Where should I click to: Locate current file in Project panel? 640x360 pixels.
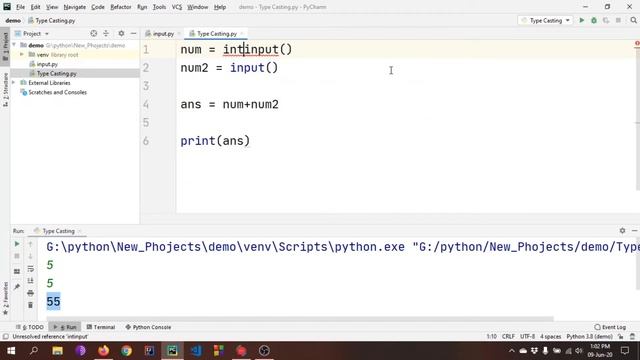click(x=93, y=33)
